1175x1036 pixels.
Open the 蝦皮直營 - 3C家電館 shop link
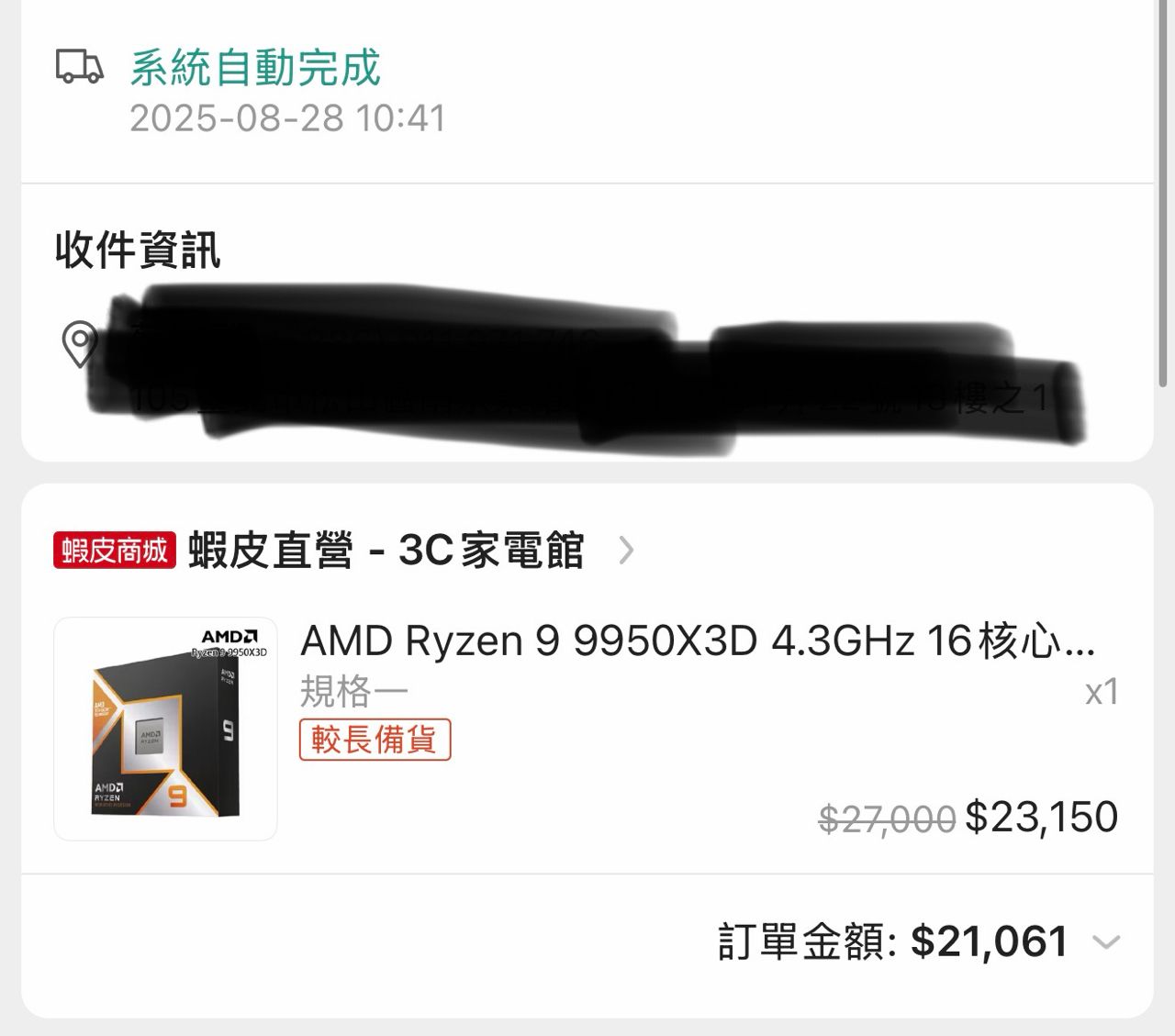pos(386,551)
